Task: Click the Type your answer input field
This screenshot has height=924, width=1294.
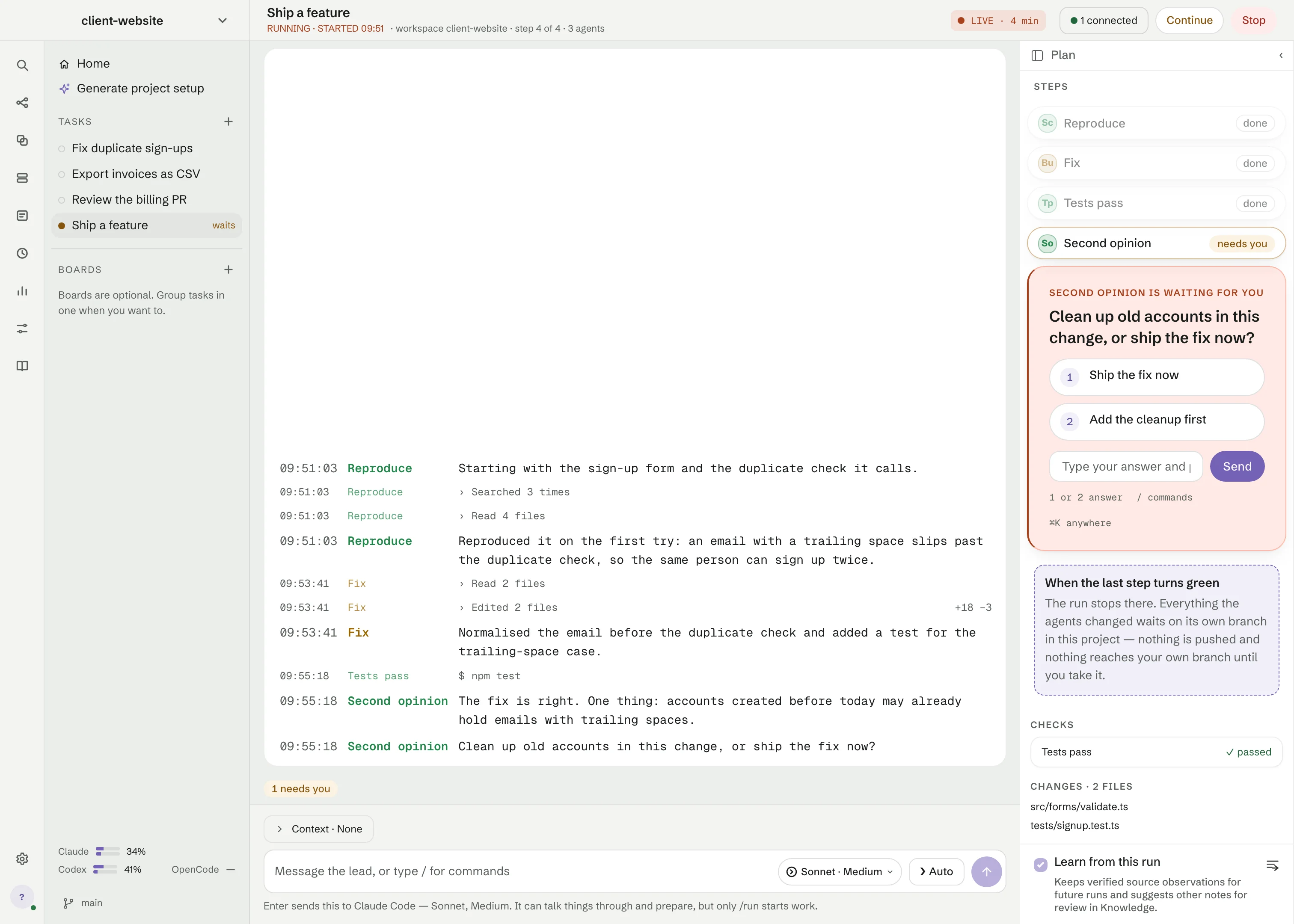Action: (x=1125, y=467)
